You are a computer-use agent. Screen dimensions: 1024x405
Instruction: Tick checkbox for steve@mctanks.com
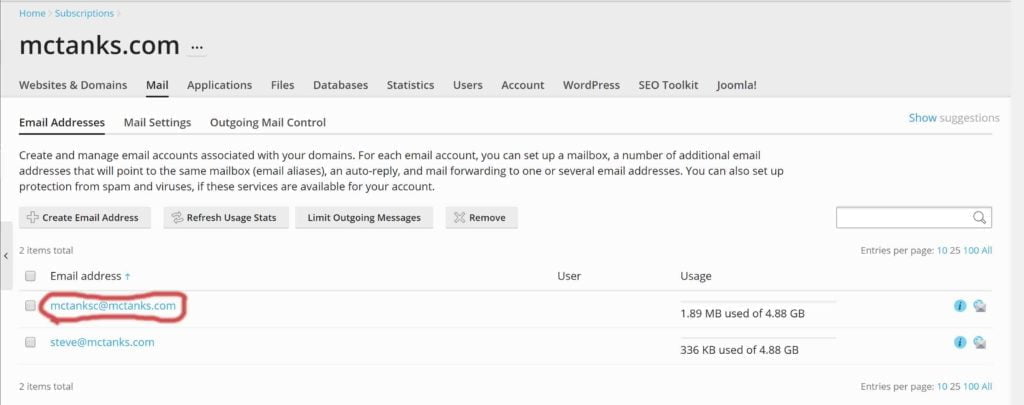pos(30,342)
